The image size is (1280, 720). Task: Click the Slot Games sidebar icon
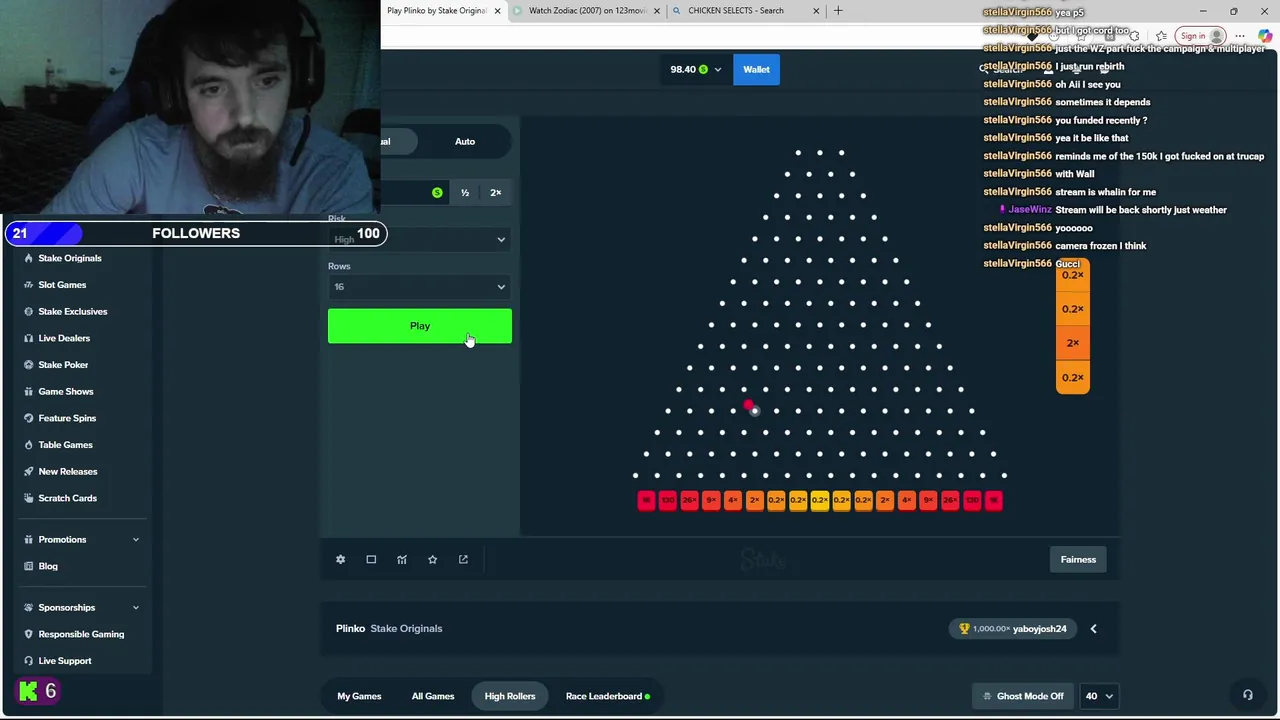[x=28, y=285]
